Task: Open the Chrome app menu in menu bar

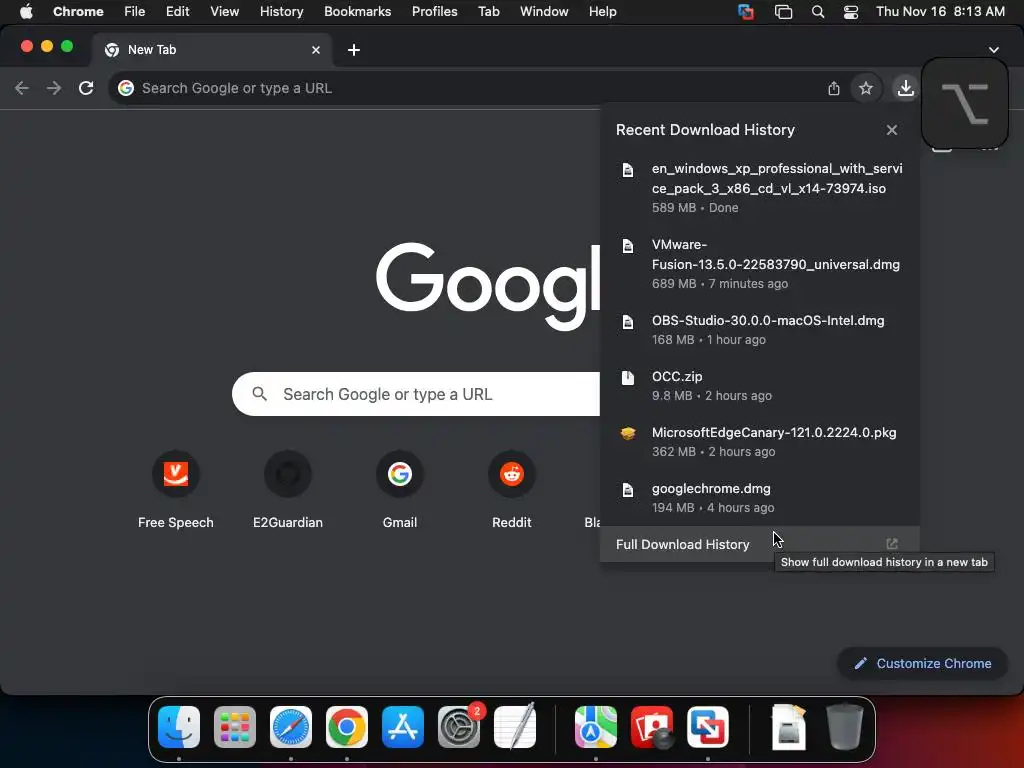Action: click(x=78, y=12)
